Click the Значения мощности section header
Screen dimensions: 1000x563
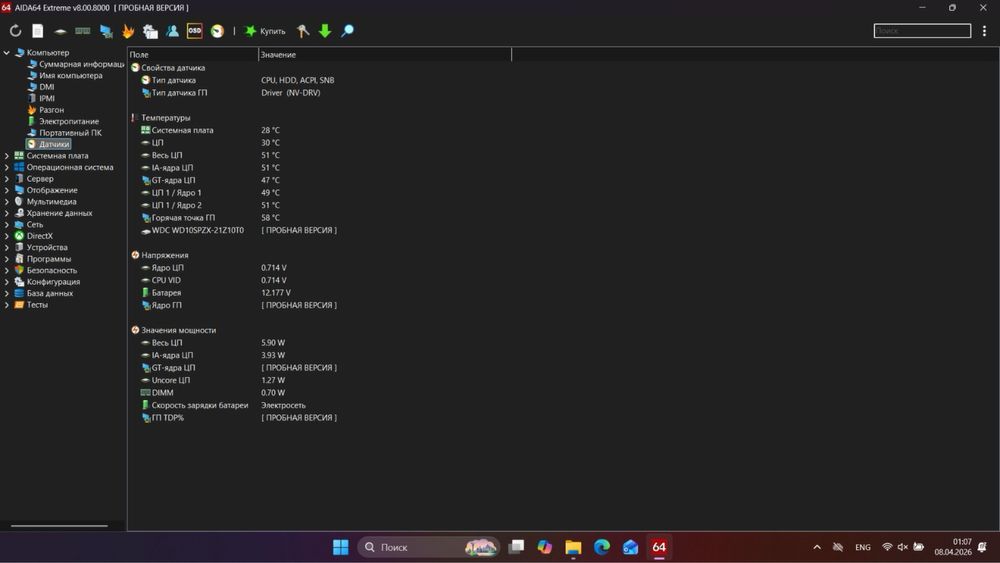click(173, 330)
